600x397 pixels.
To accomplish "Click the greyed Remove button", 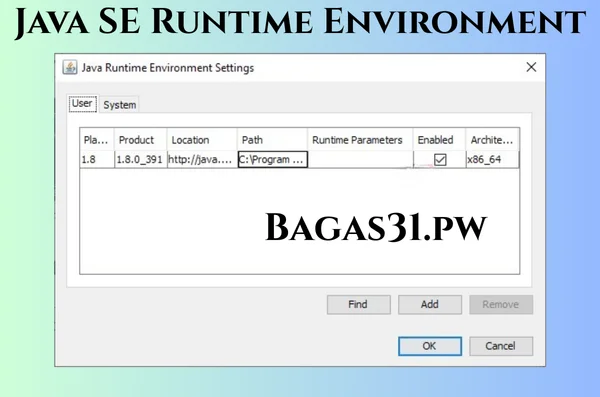I will (x=501, y=305).
